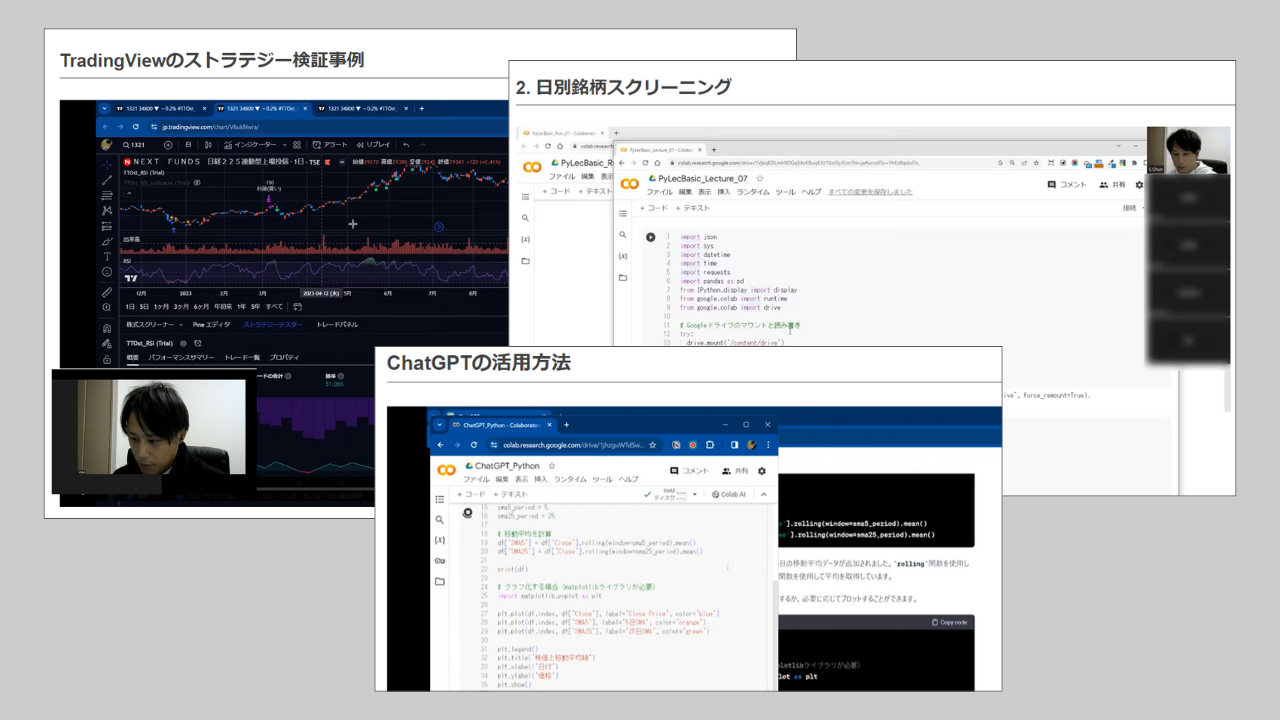Click strategy settings gear next to TTOst_RSI
This screenshot has height=720, width=1280.
coord(183,343)
